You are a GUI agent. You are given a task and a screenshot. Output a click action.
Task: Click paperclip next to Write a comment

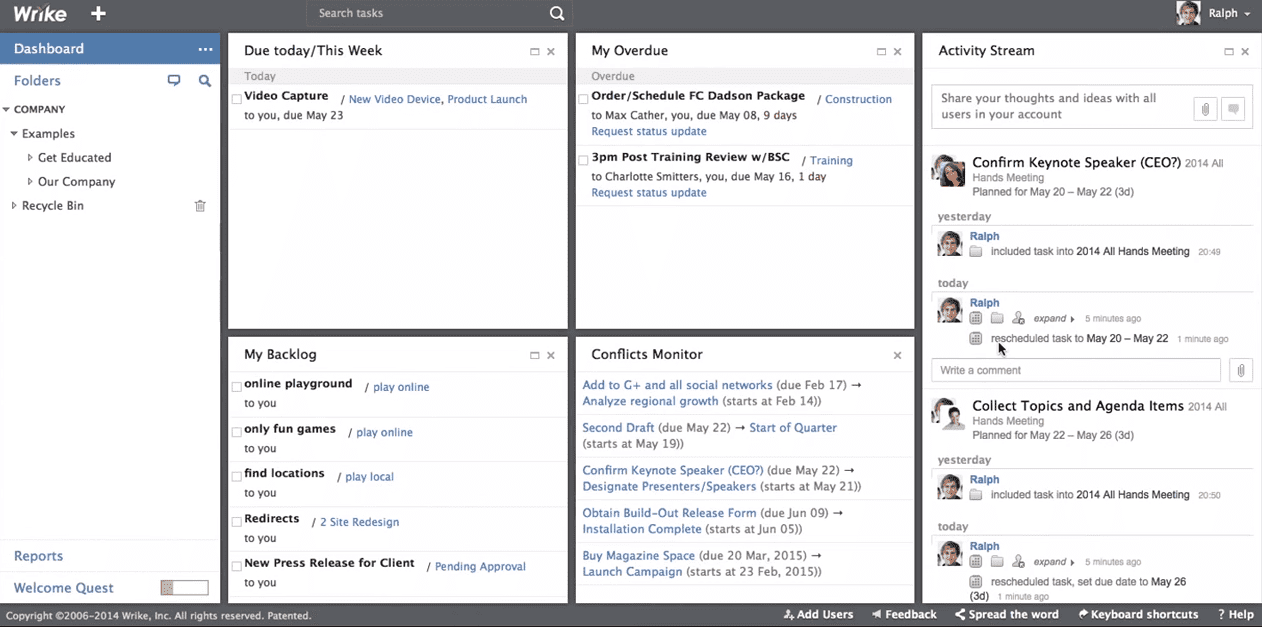1239,370
